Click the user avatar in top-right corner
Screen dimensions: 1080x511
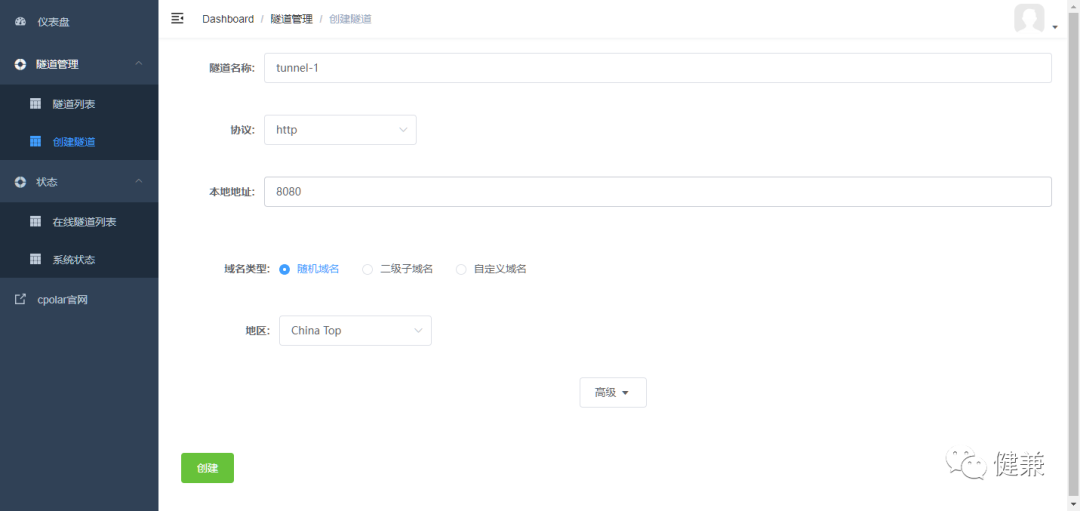point(1029,19)
